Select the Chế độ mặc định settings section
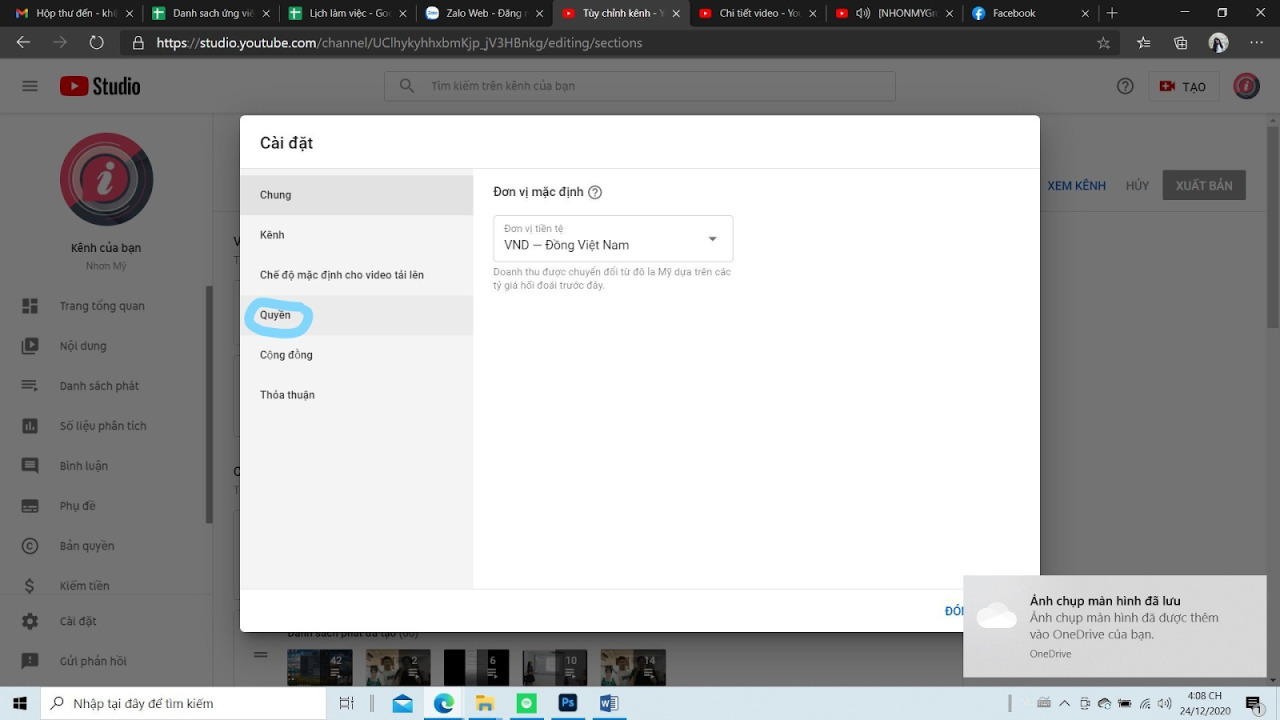 click(x=340, y=274)
